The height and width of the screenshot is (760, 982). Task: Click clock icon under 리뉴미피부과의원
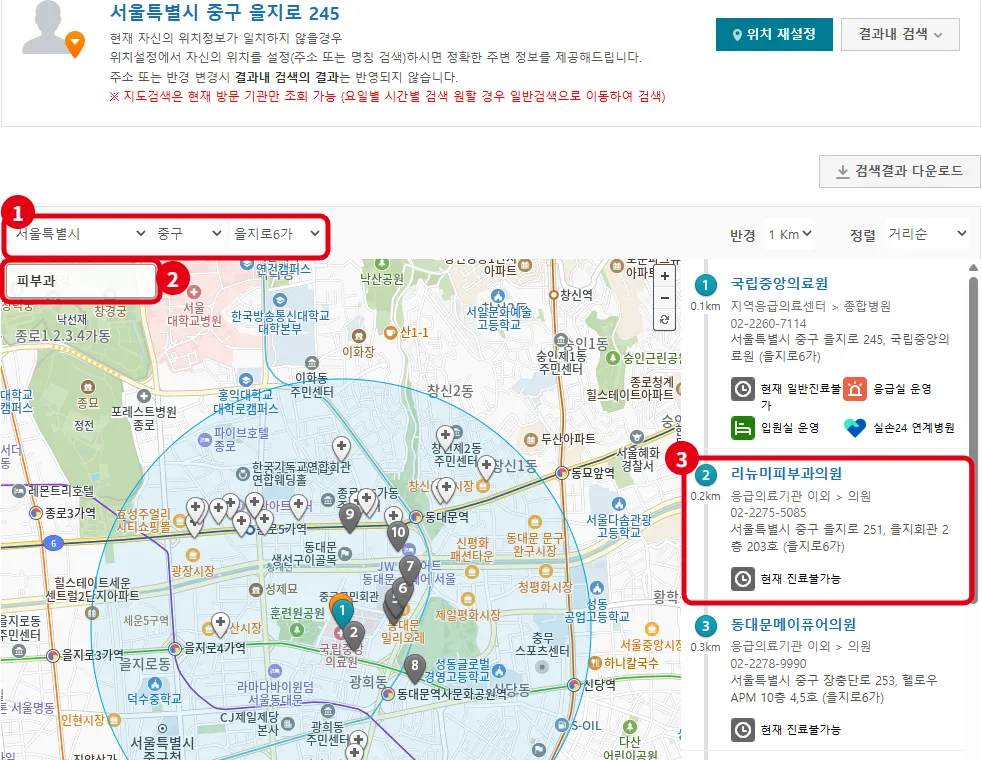click(742, 578)
